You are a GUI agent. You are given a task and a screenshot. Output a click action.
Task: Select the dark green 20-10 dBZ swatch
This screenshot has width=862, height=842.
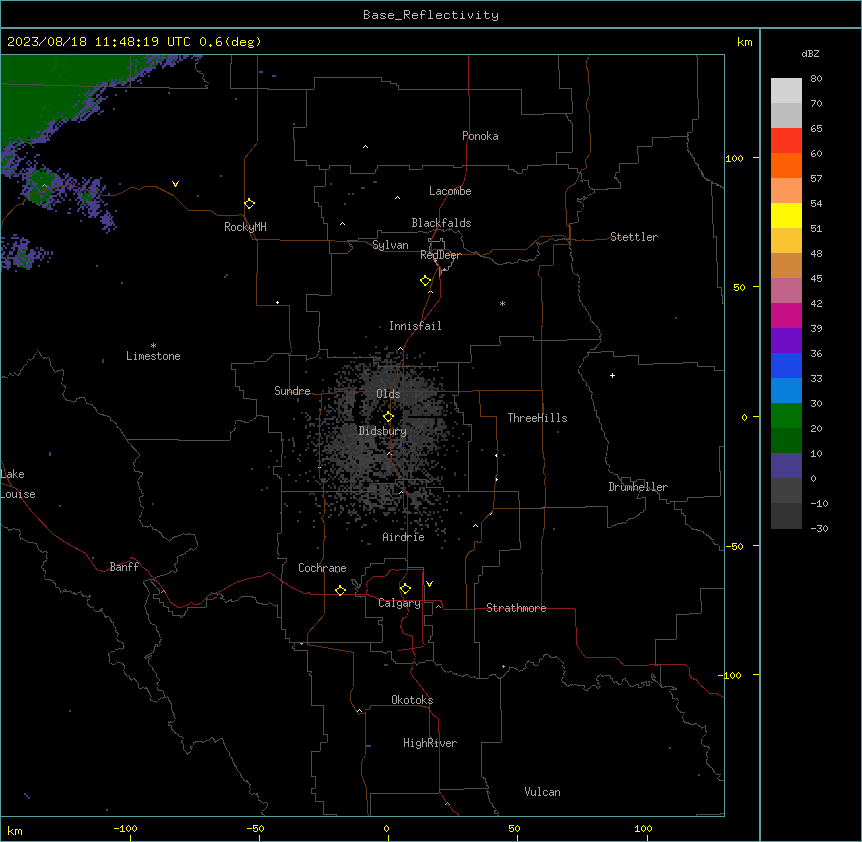pos(786,441)
